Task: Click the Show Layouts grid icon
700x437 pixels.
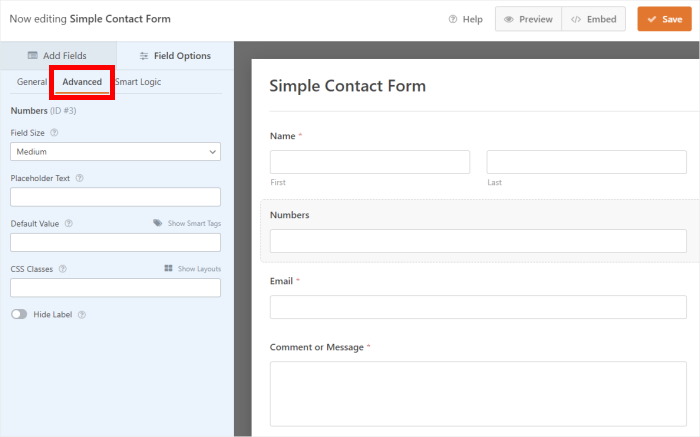Action: point(169,269)
